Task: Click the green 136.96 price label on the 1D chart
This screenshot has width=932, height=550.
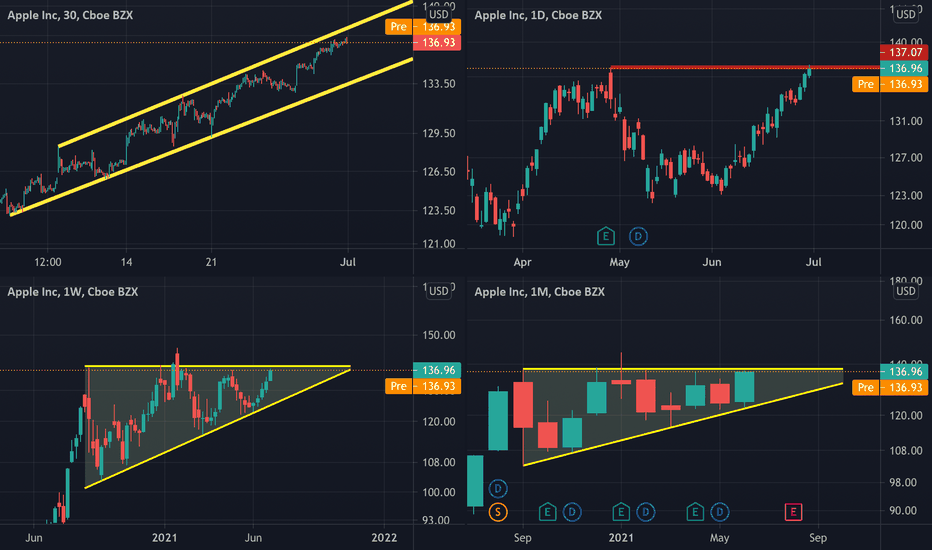Action: (904, 68)
